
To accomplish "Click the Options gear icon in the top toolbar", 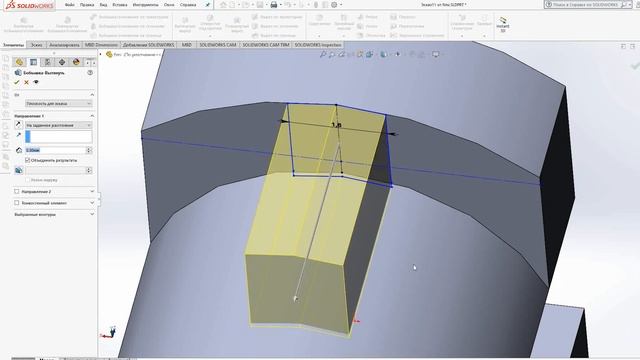I will click(334, 5).
